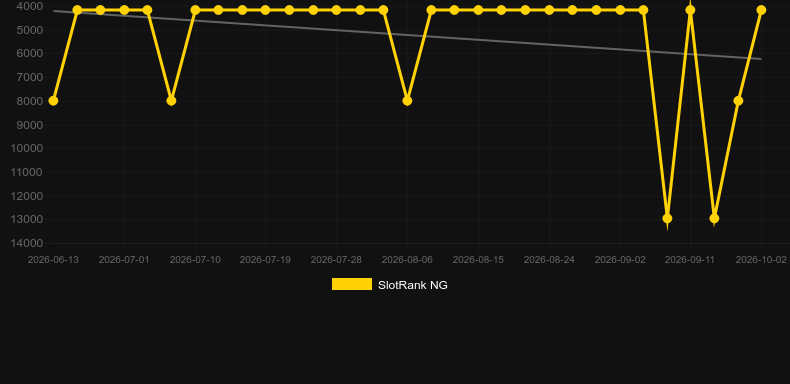The width and height of the screenshot is (790, 384).
Task: Click the 8000 y-axis label
Action: tap(30, 101)
